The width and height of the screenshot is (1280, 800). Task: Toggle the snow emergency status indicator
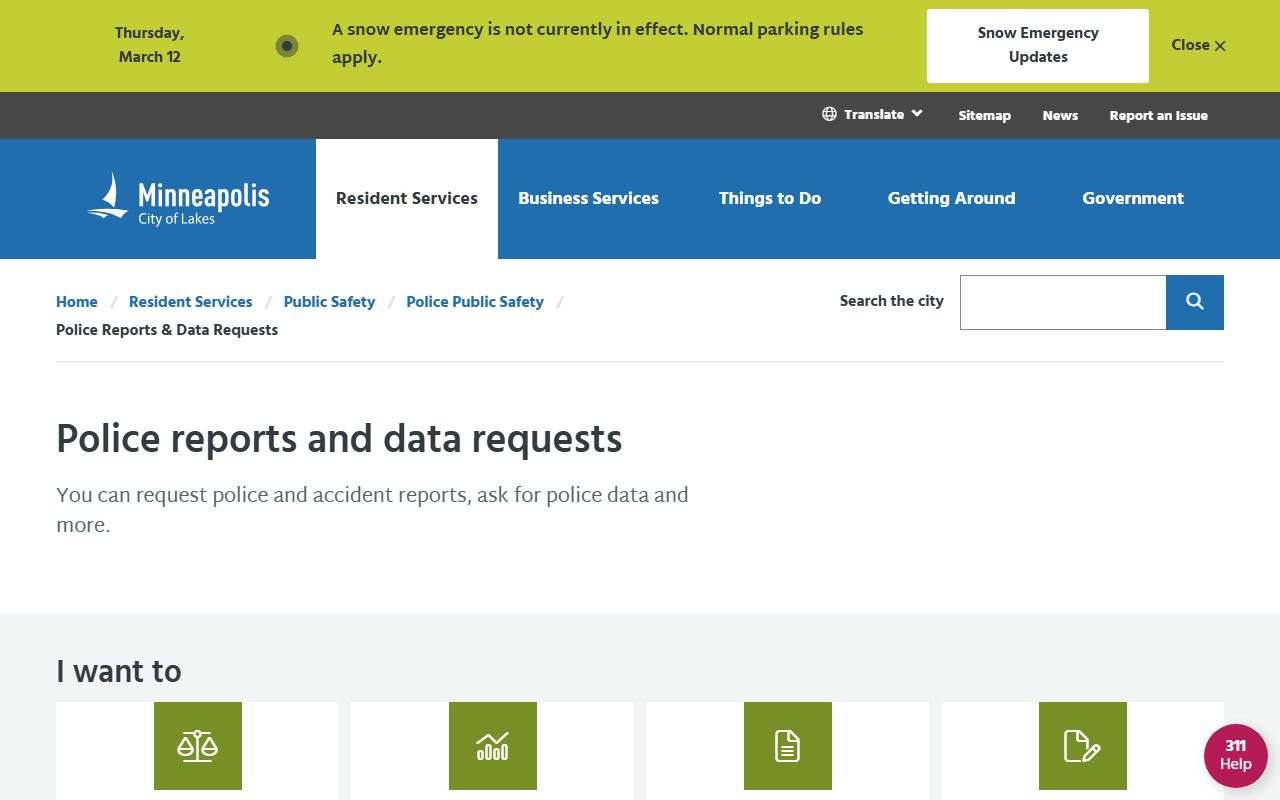pyautogui.click(x=287, y=46)
